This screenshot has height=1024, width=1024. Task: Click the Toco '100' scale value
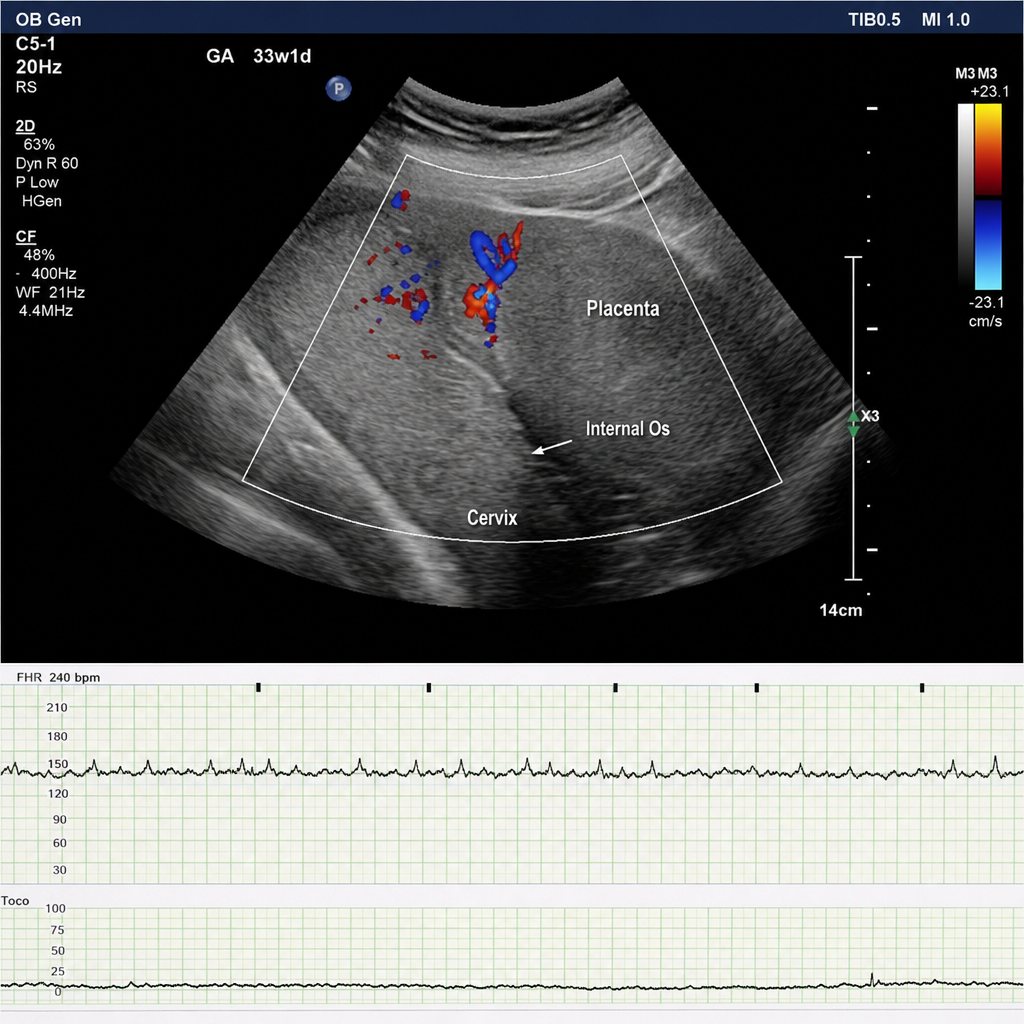(x=56, y=908)
